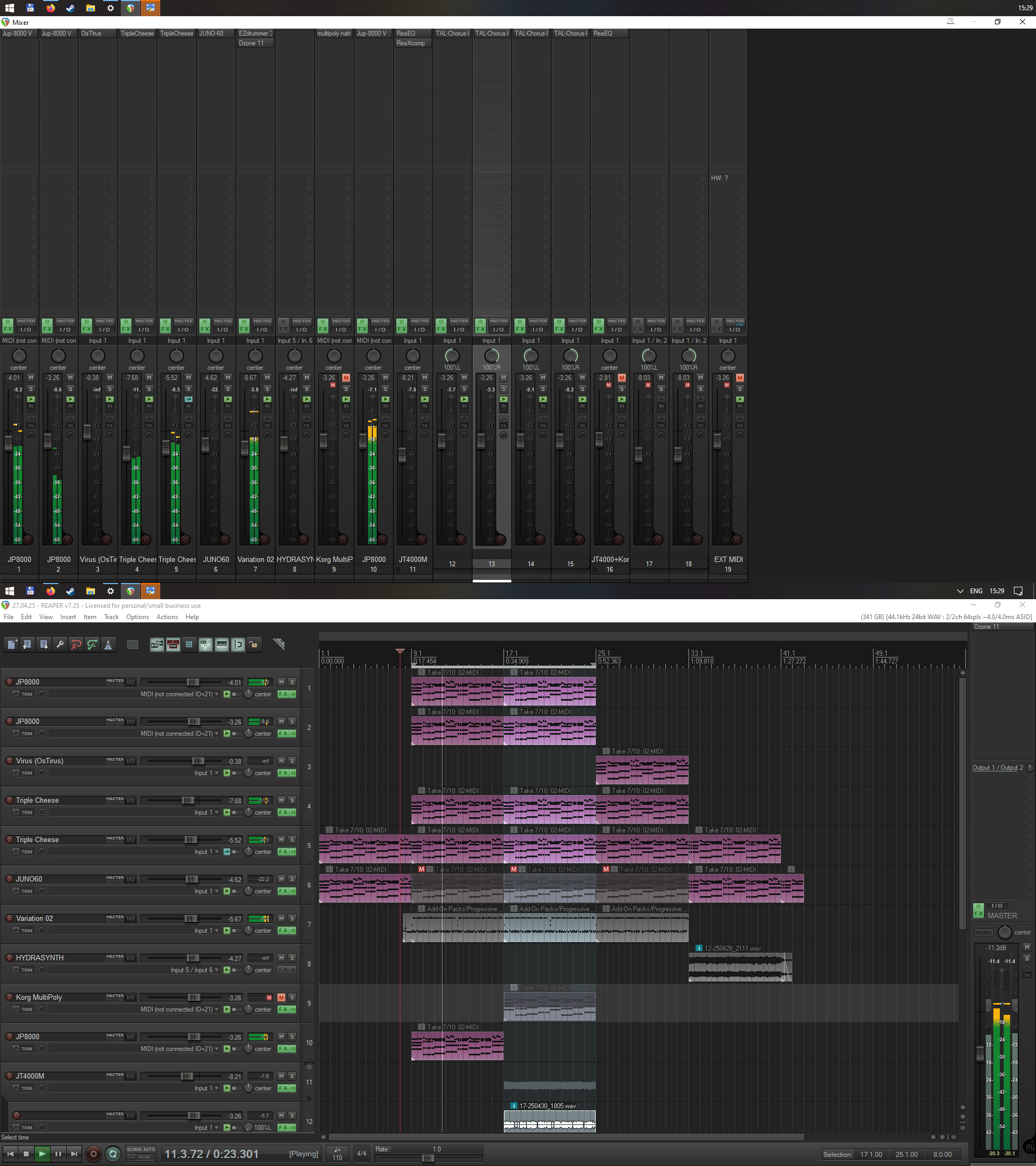The width and height of the screenshot is (1036, 1166).
Task: Open the Actions menu
Action: pyautogui.click(x=167, y=617)
